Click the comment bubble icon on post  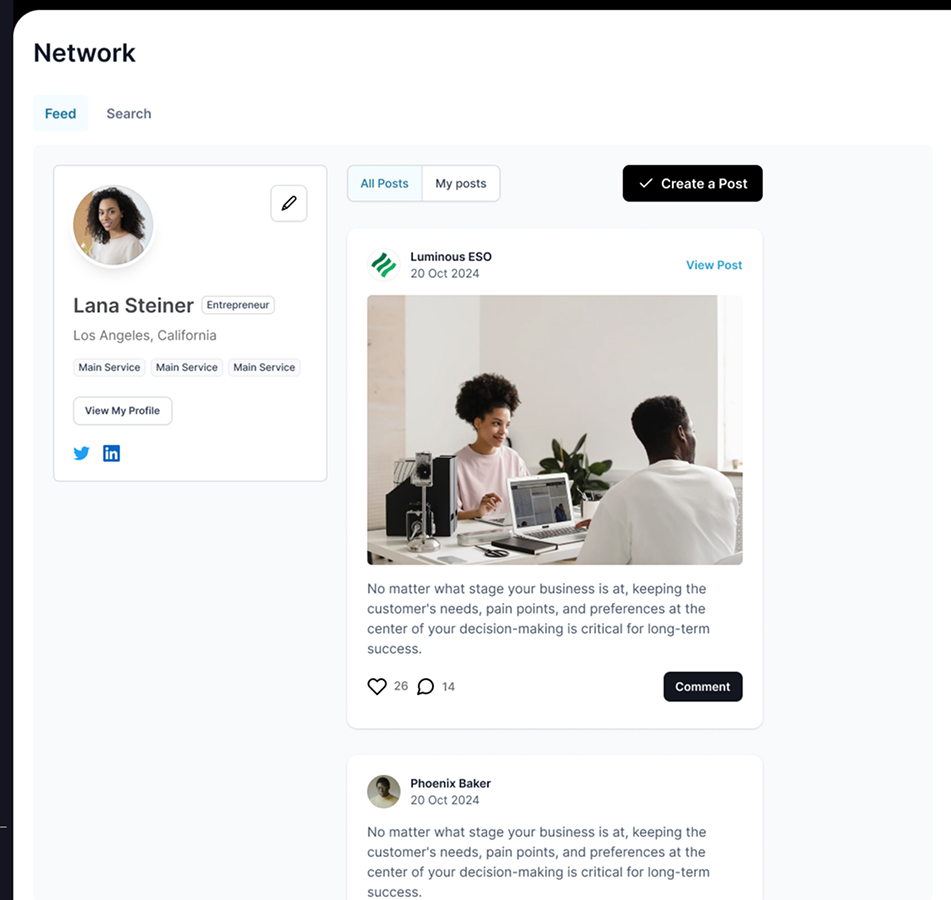pos(426,687)
